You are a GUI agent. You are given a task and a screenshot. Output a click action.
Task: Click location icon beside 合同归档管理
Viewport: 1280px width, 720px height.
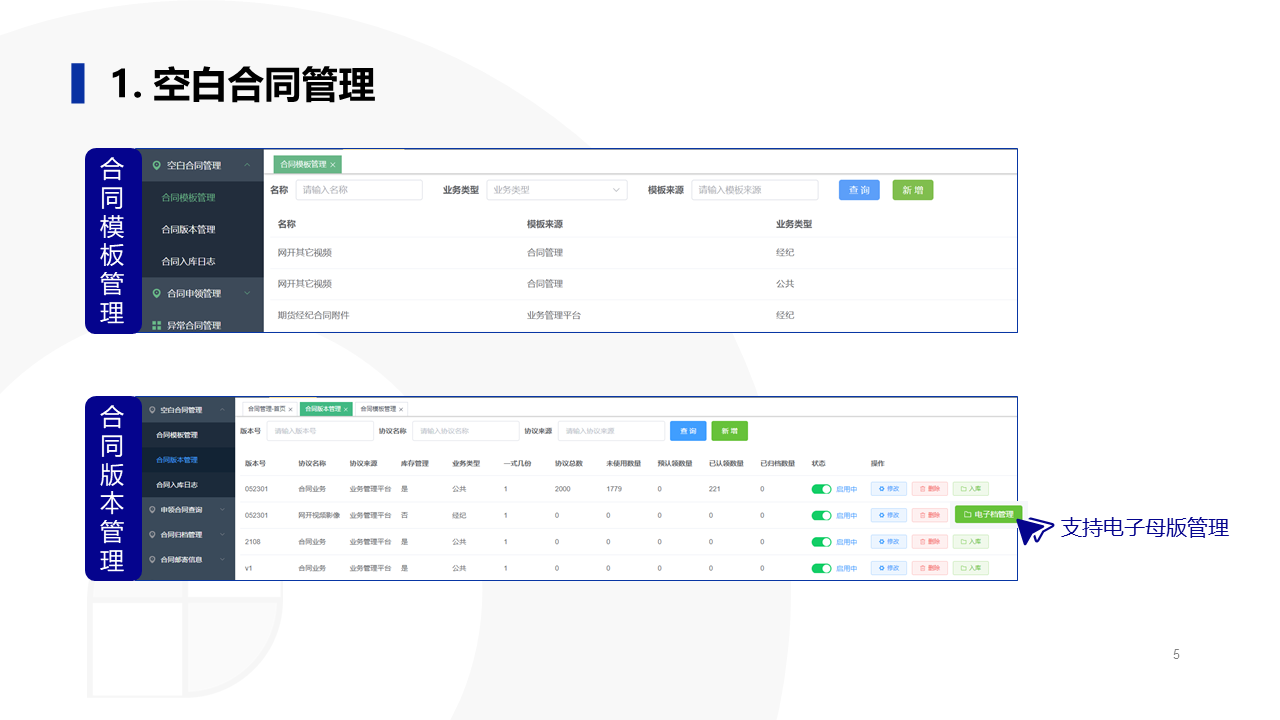coord(152,535)
